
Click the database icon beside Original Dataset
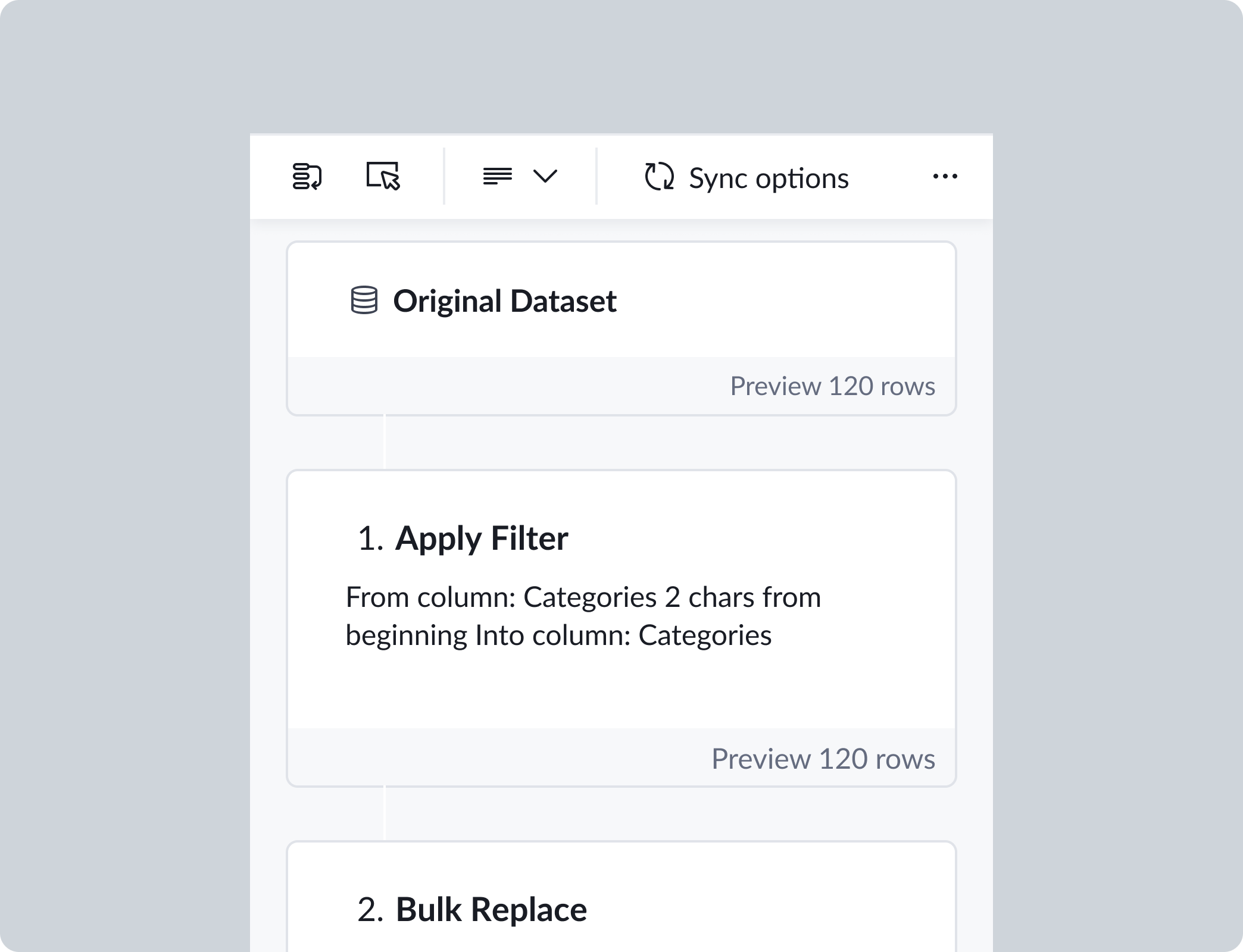pos(364,300)
